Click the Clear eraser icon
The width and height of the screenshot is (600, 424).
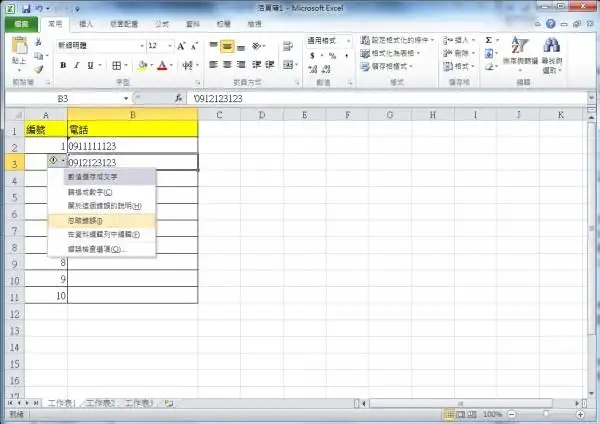point(489,67)
